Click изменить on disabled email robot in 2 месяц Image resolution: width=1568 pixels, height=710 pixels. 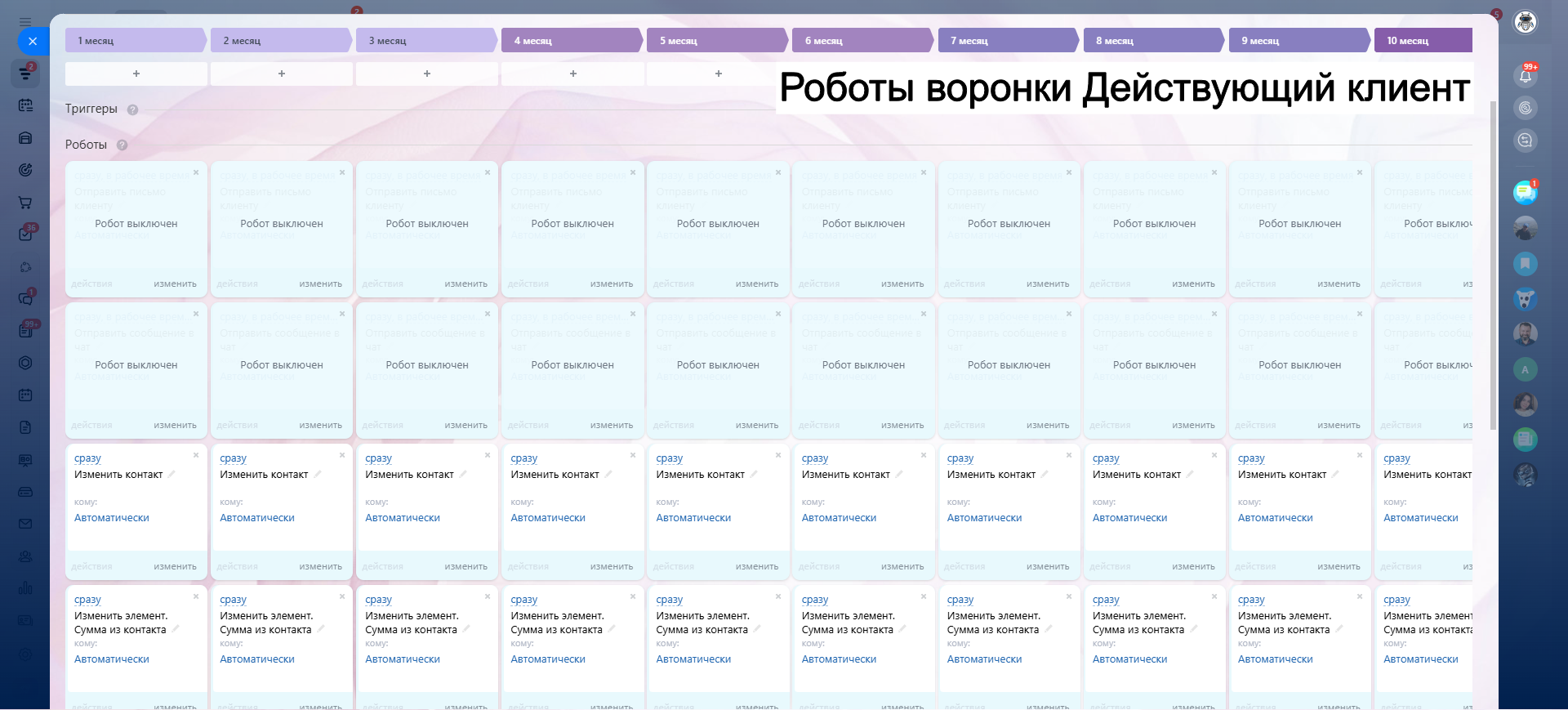tap(320, 284)
